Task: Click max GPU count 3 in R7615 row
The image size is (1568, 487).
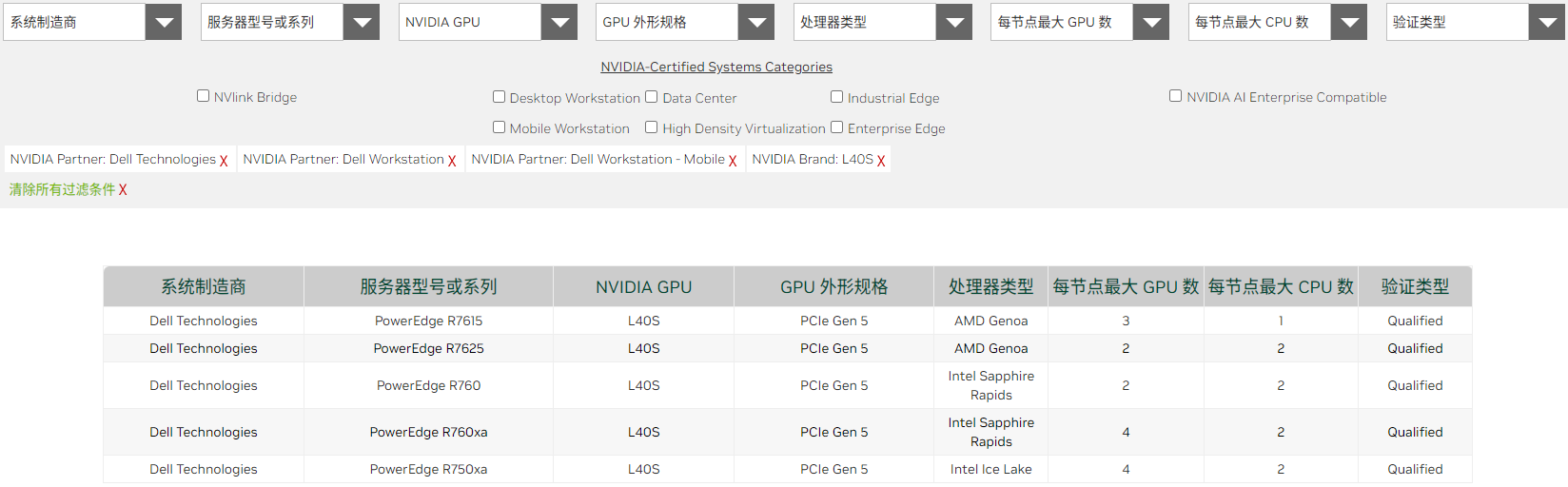Action: click(x=1126, y=321)
